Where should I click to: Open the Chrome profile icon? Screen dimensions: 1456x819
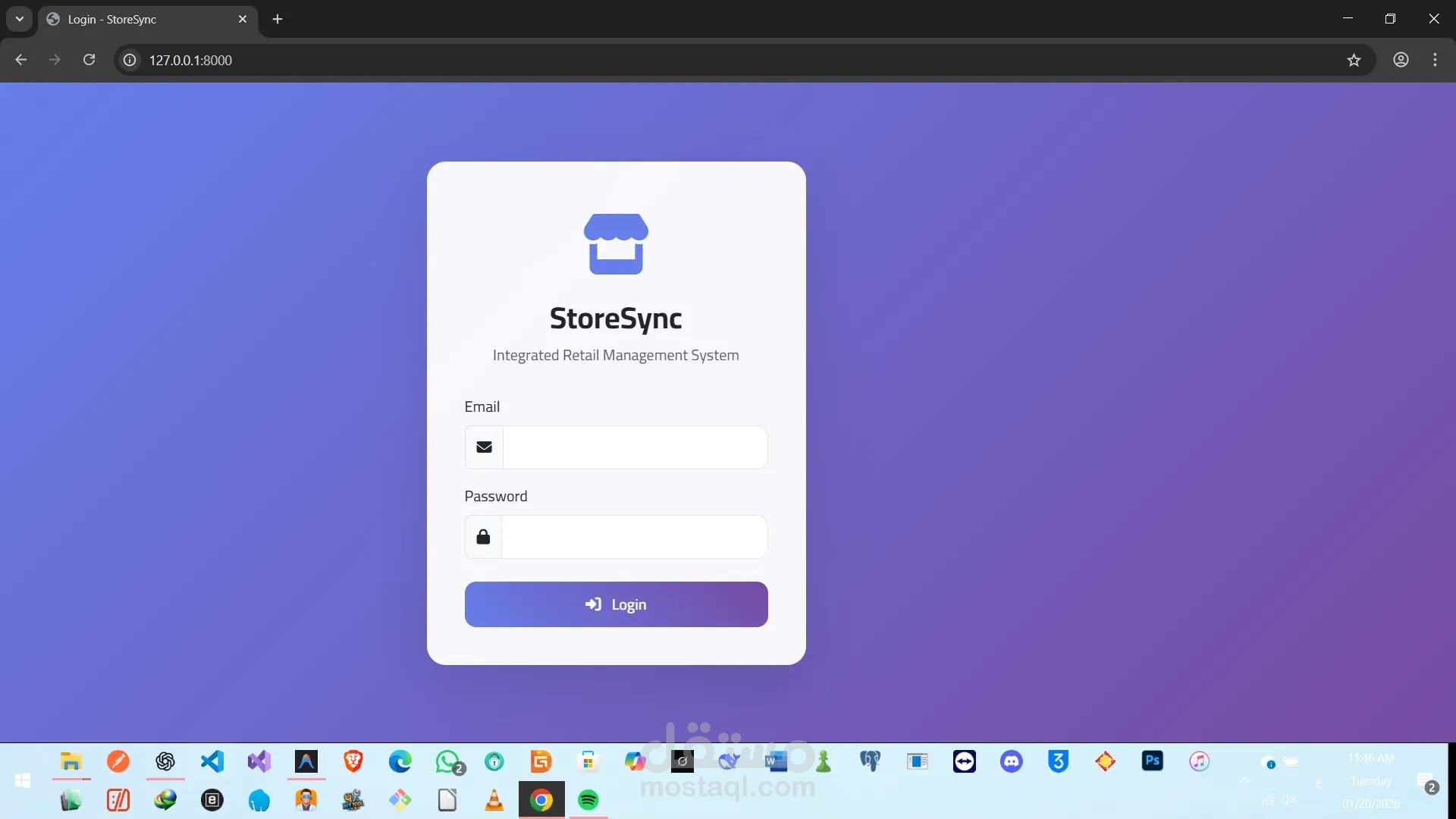click(x=1401, y=60)
